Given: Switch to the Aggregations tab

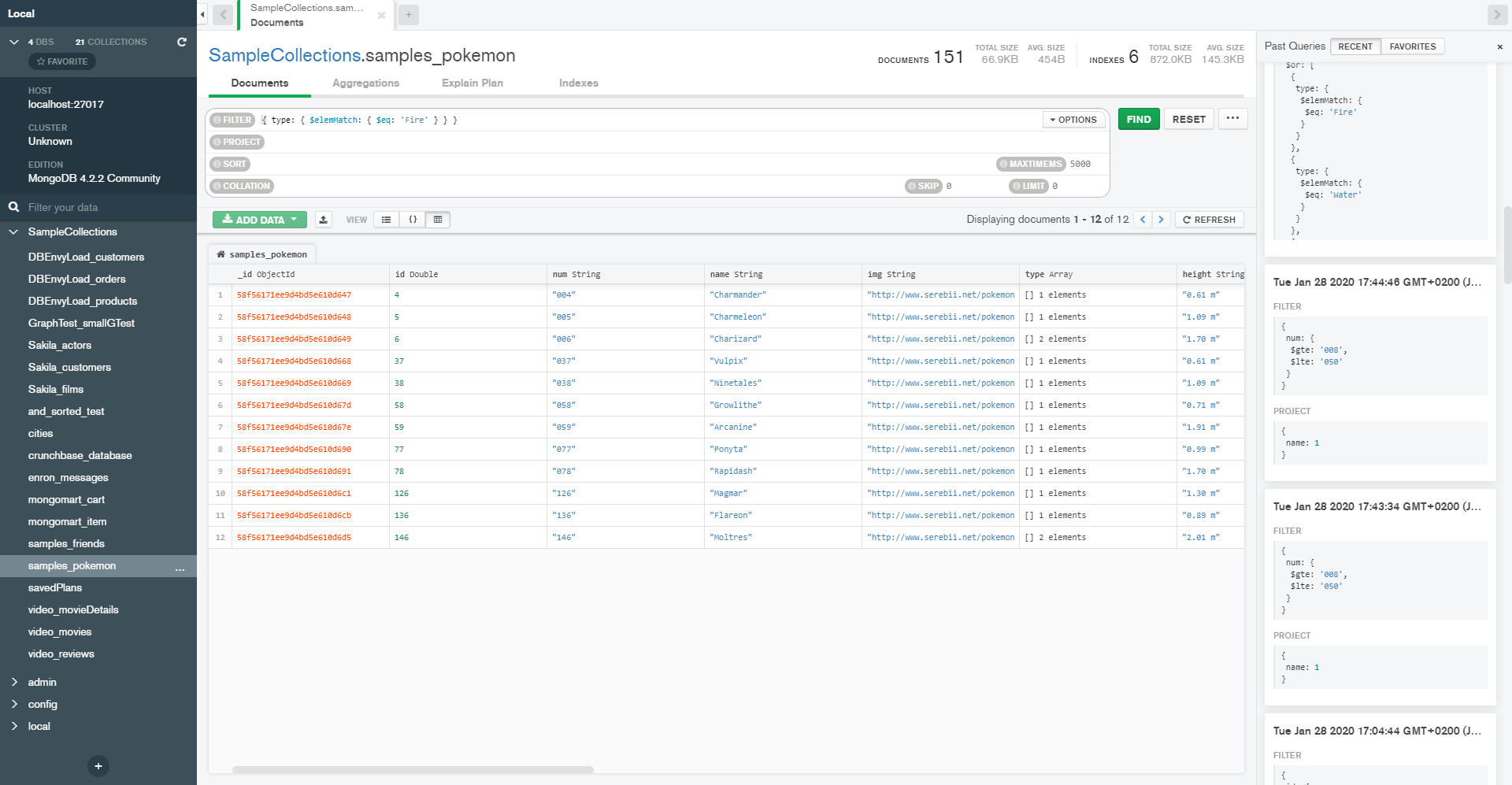Looking at the screenshot, I should (x=365, y=83).
